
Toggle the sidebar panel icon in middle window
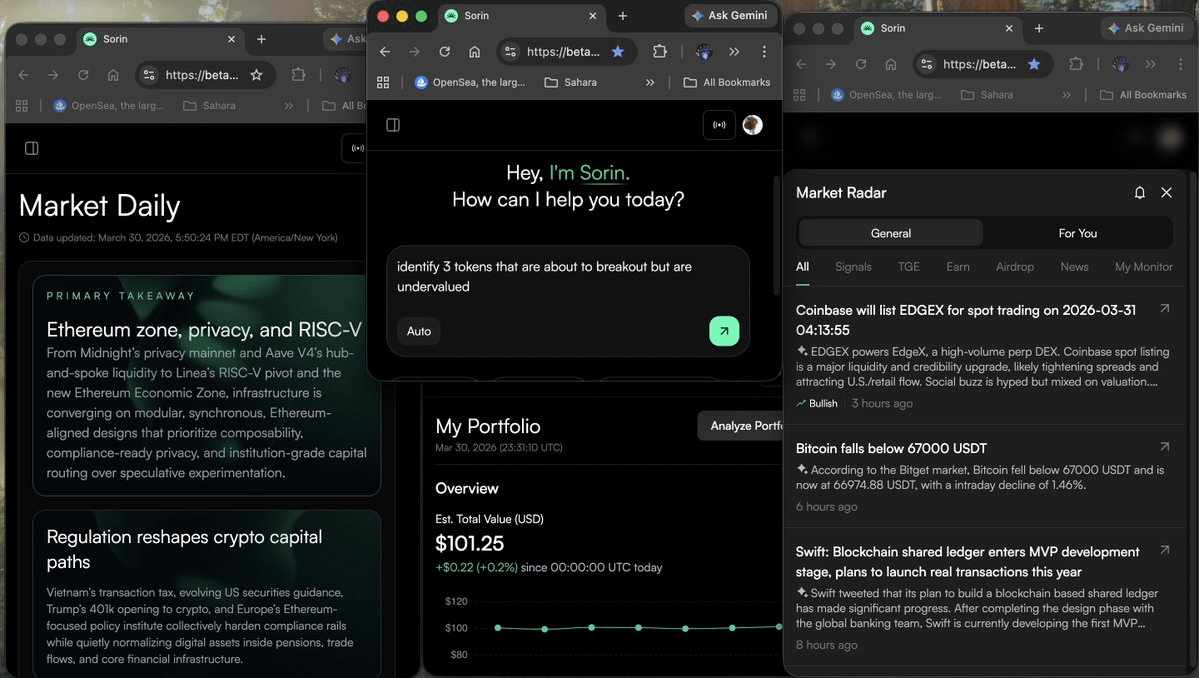click(x=393, y=125)
